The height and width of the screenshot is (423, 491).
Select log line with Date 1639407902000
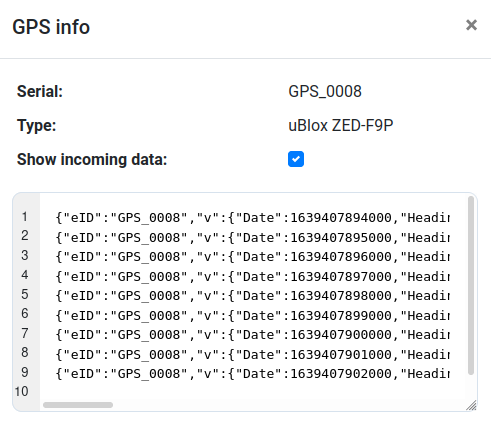pos(252,374)
